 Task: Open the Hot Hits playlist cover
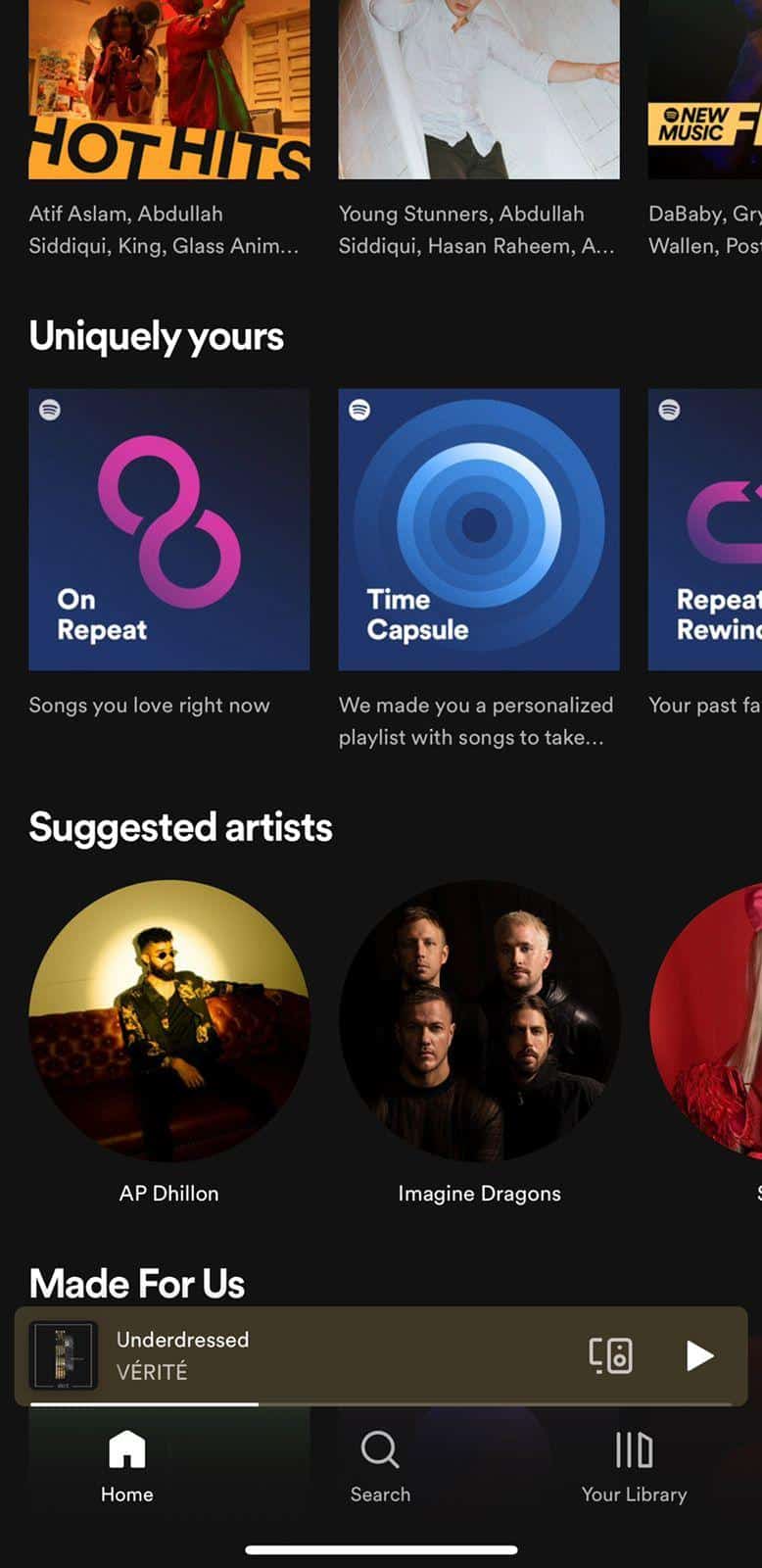[169, 89]
